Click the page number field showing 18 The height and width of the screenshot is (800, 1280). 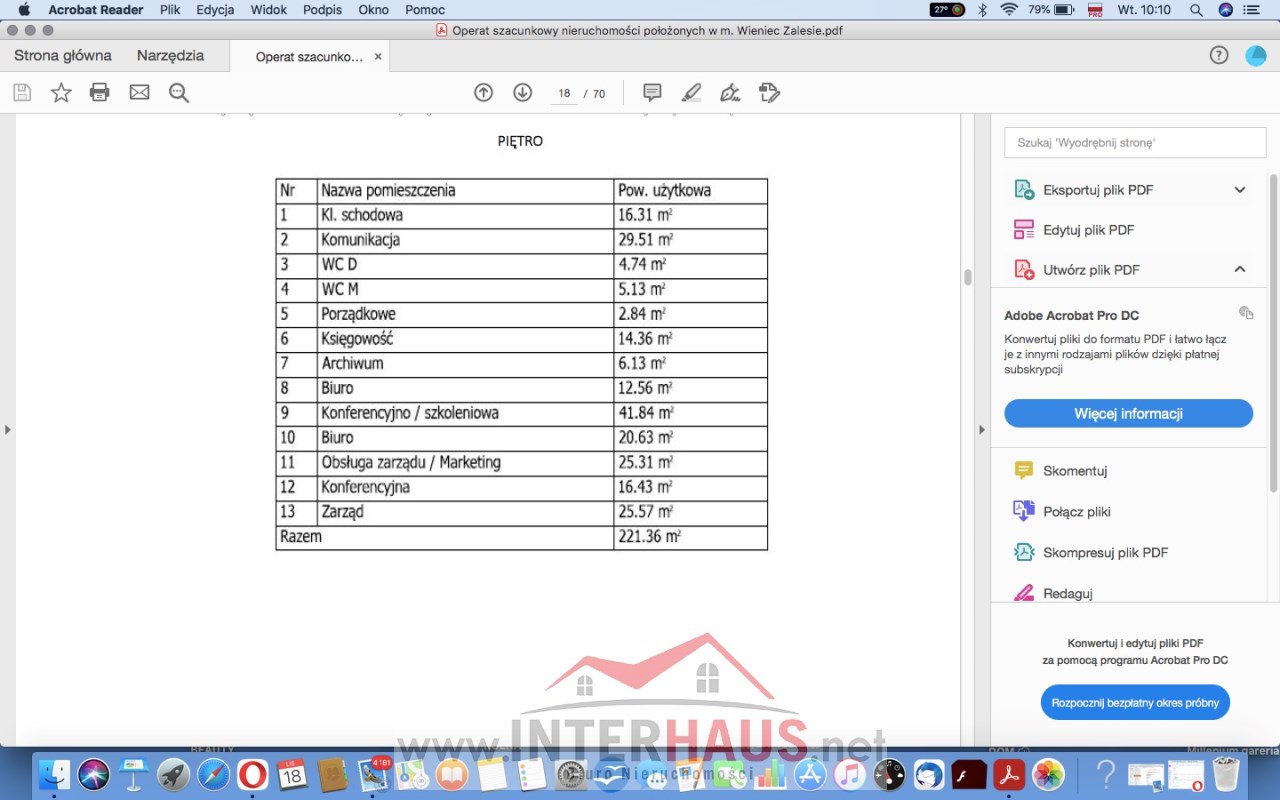click(x=564, y=94)
